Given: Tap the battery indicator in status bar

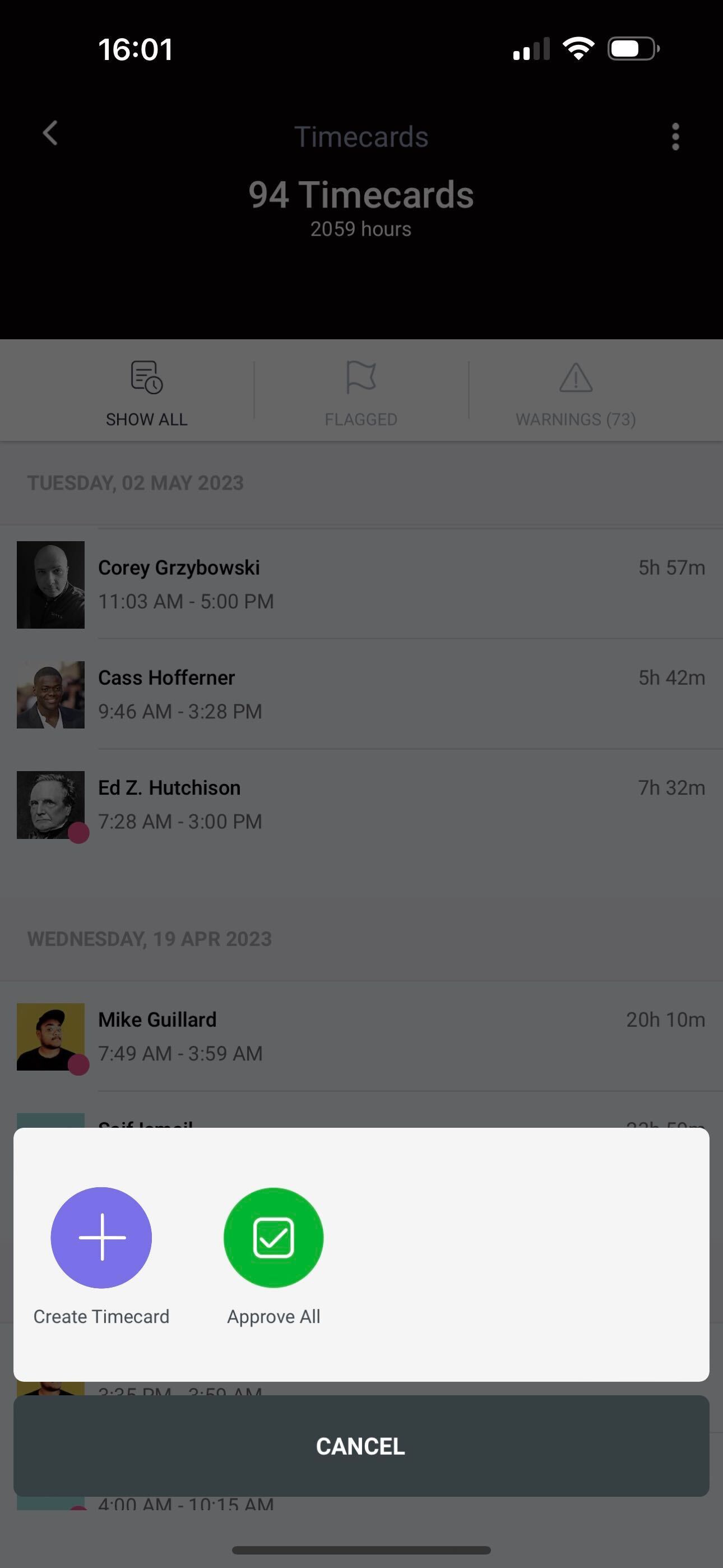Looking at the screenshot, I should (x=633, y=49).
